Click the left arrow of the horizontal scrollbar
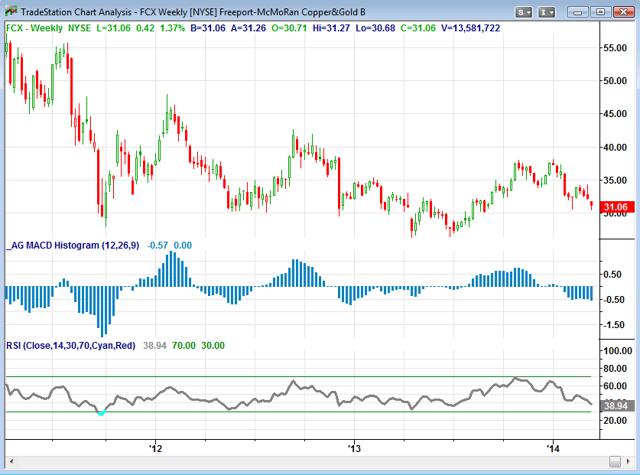 [x=11, y=462]
